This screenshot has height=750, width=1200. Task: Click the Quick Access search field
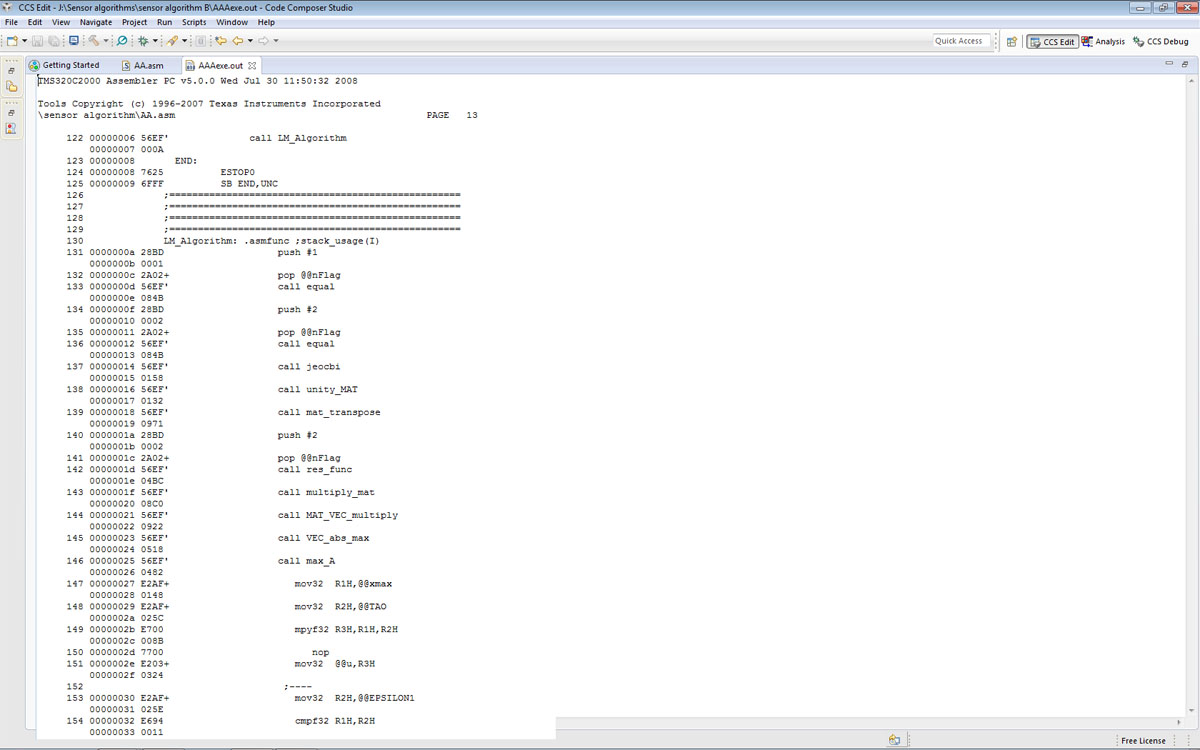click(960, 41)
